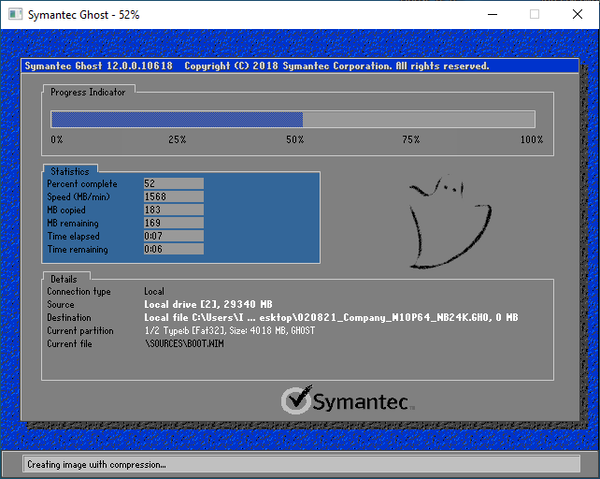Click the Details group label

(64, 279)
